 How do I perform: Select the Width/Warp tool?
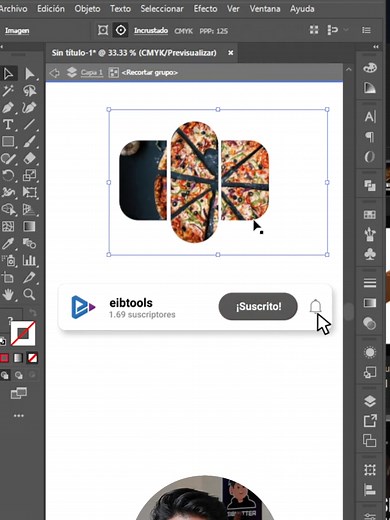coord(8,192)
